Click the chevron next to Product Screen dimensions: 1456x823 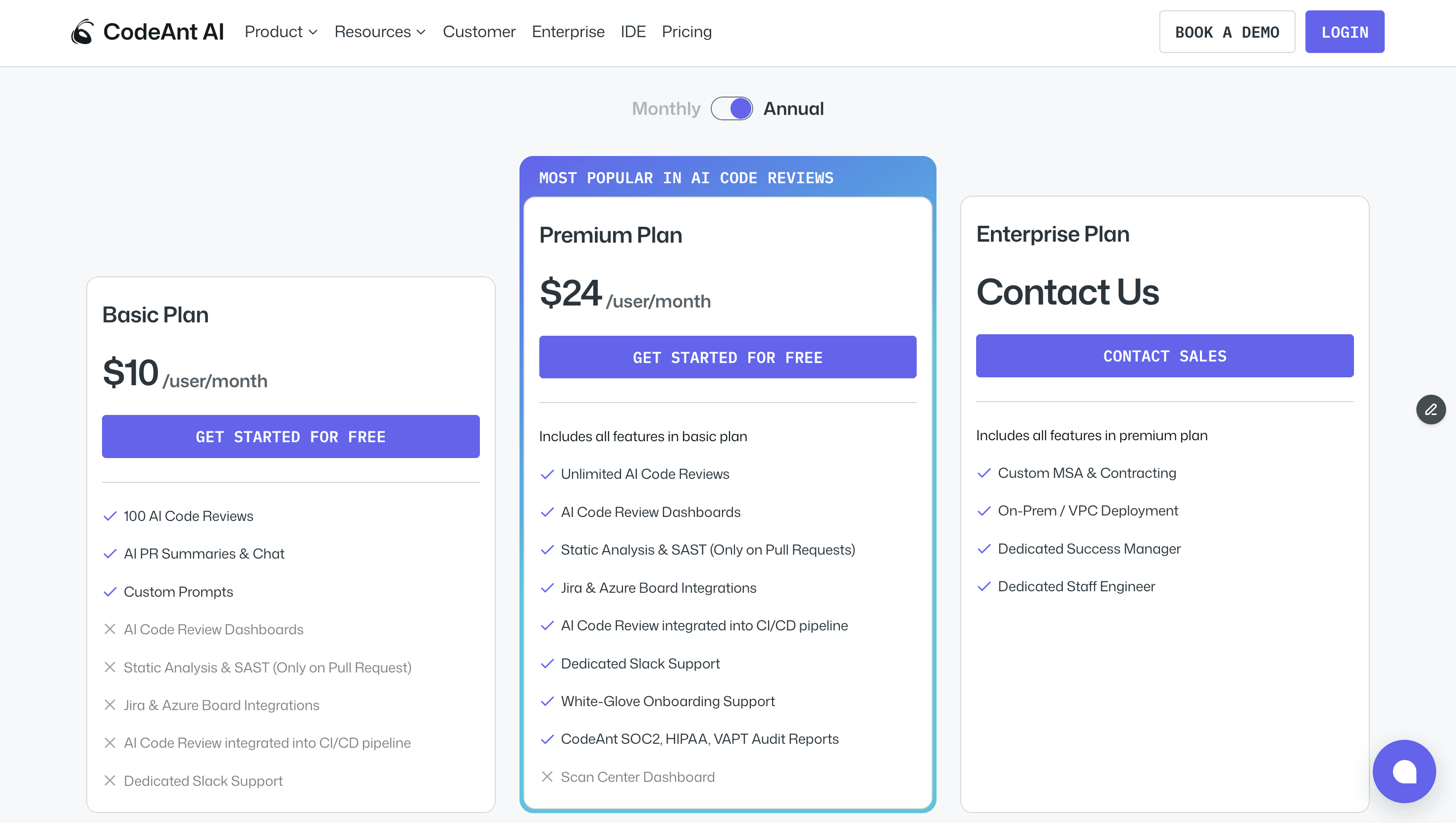tap(313, 32)
